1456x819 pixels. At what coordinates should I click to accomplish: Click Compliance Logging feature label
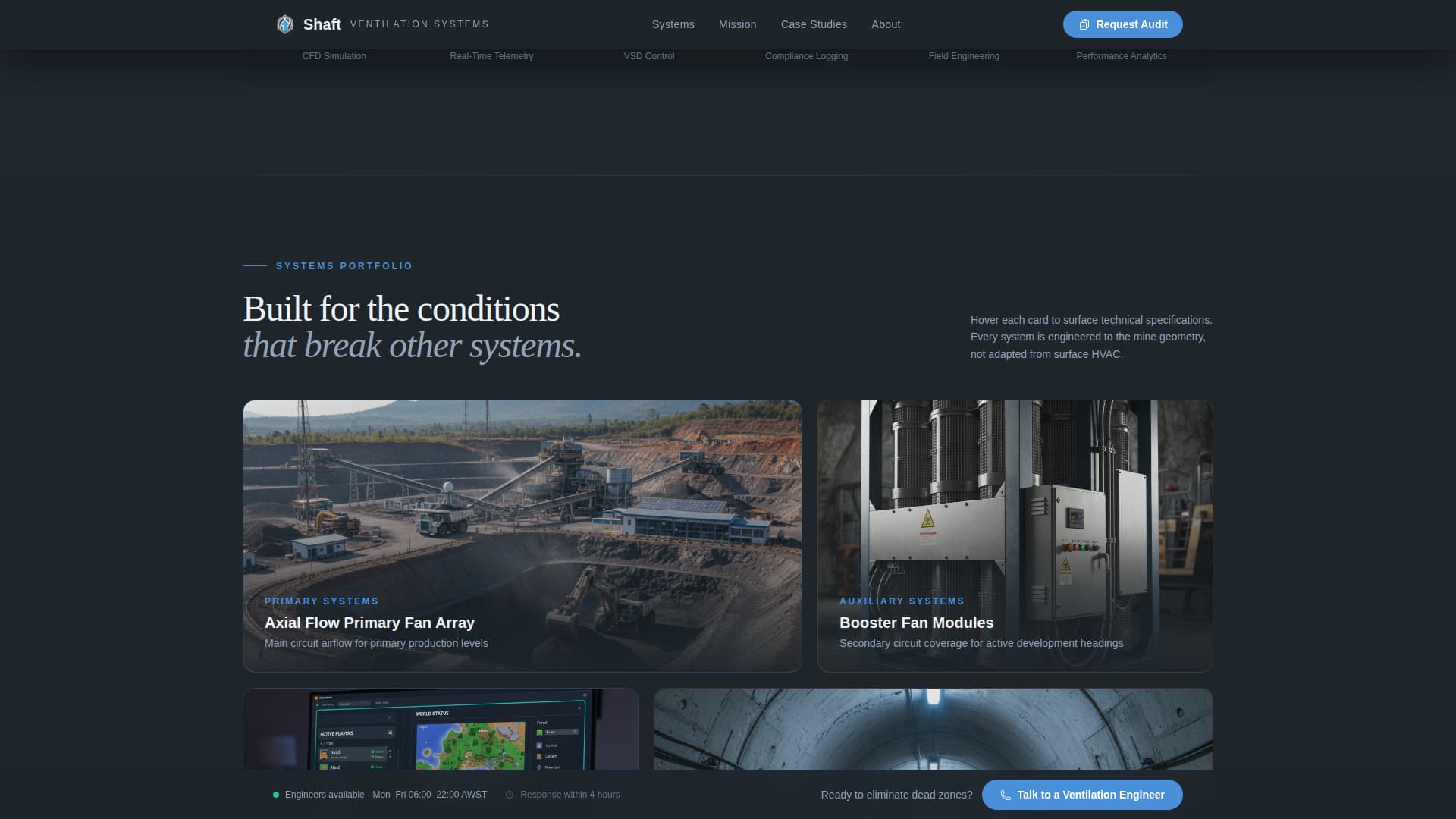pyautogui.click(x=806, y=56)
